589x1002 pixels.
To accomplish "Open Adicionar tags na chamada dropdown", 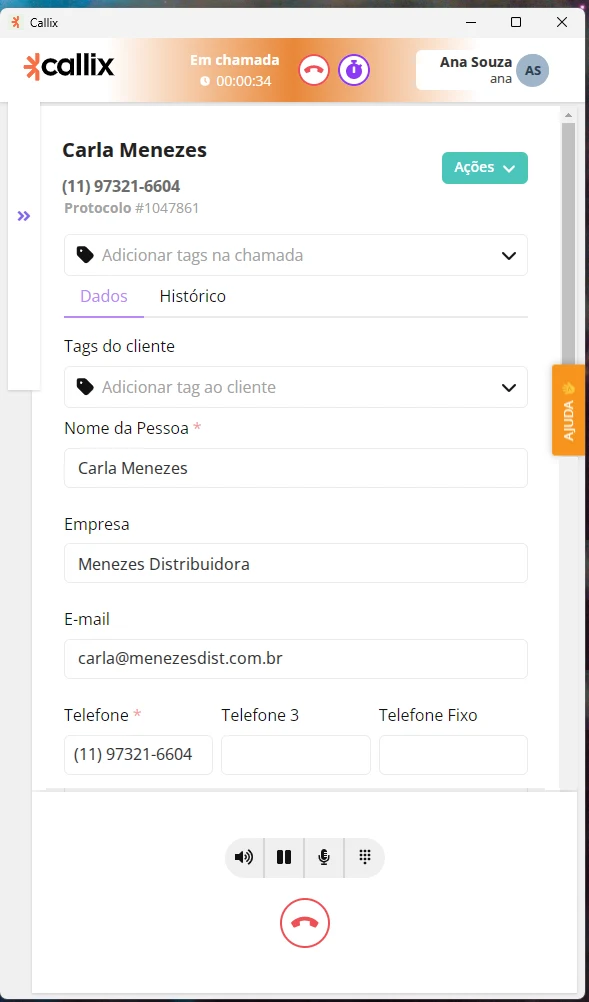I will [296, 255].
